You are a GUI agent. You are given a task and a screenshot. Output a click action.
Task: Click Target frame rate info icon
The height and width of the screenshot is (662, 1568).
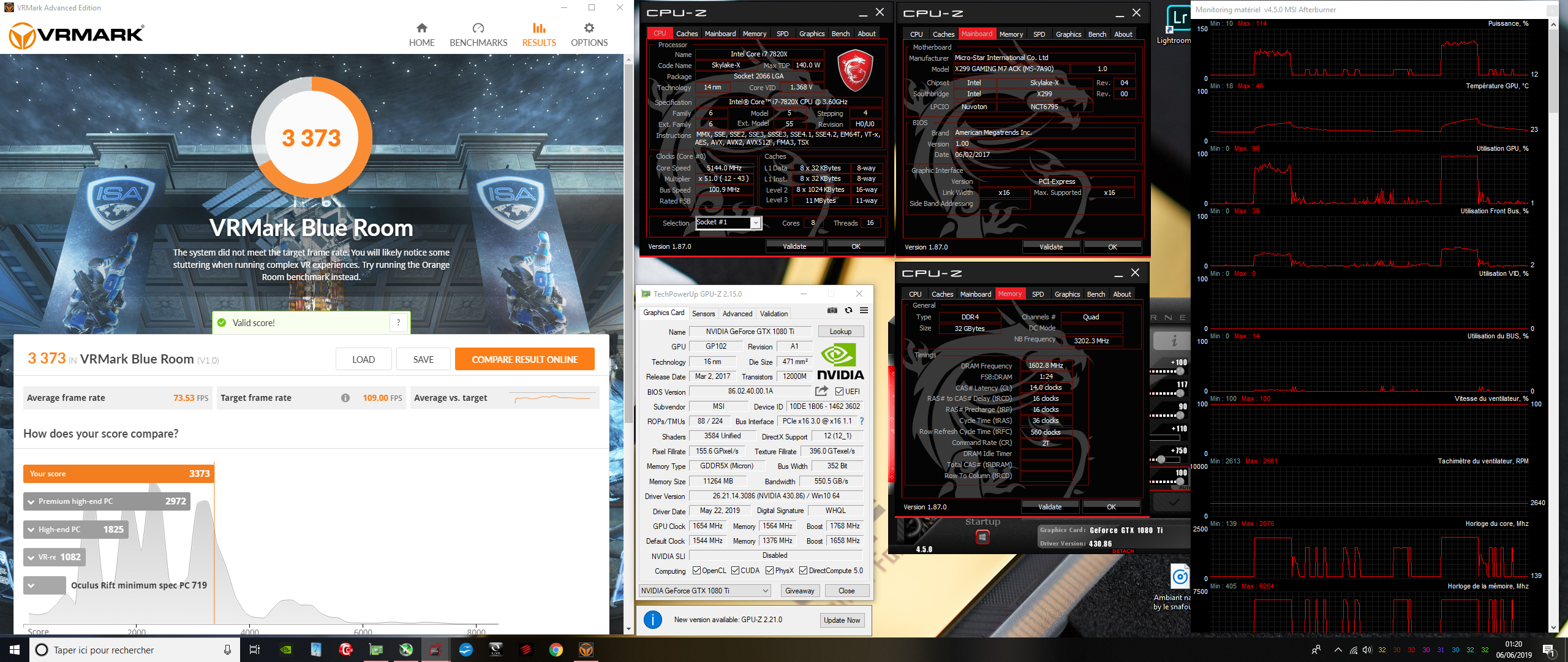click(345, 398)
